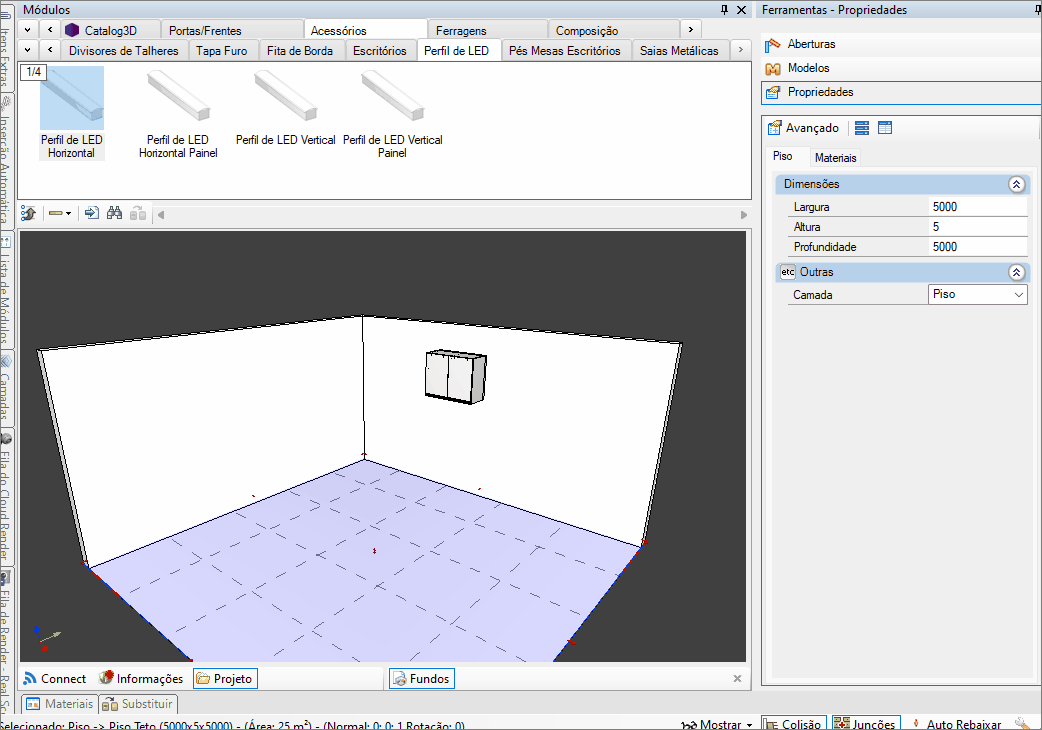Open the Connect panel
The image size is (1042, 730).
[x=55, y=679]
